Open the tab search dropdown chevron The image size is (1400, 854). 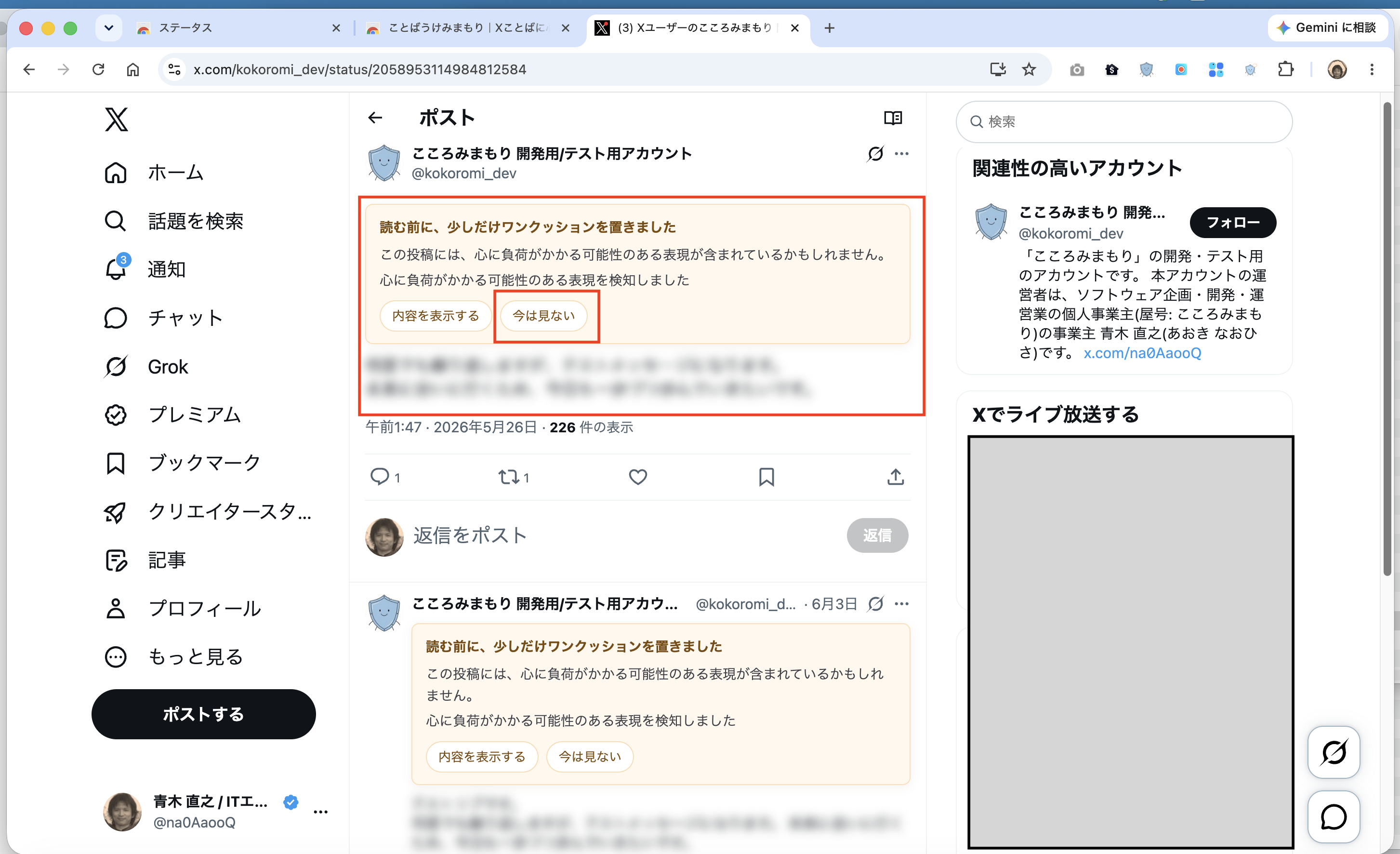[108, 28]
